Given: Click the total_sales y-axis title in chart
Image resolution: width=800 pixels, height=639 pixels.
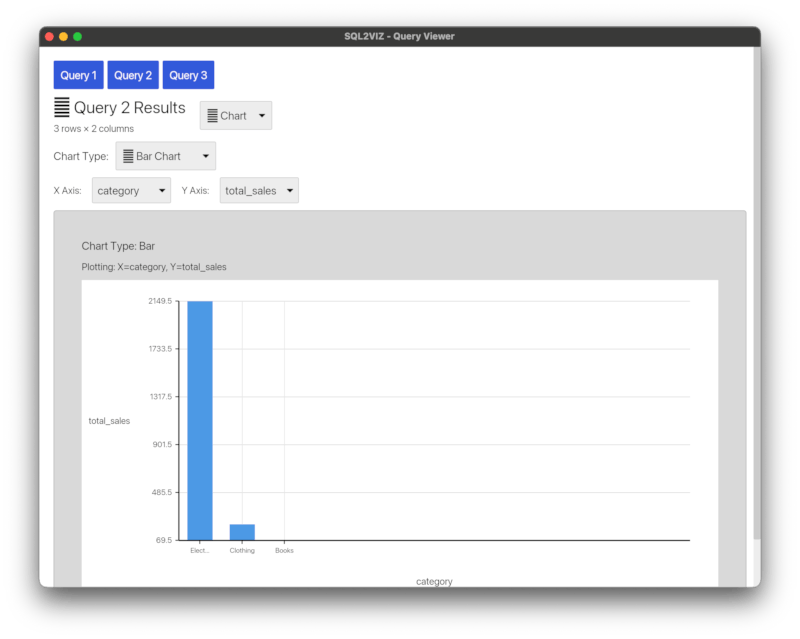Looking at the screenshot, I should tap(109, 421).
